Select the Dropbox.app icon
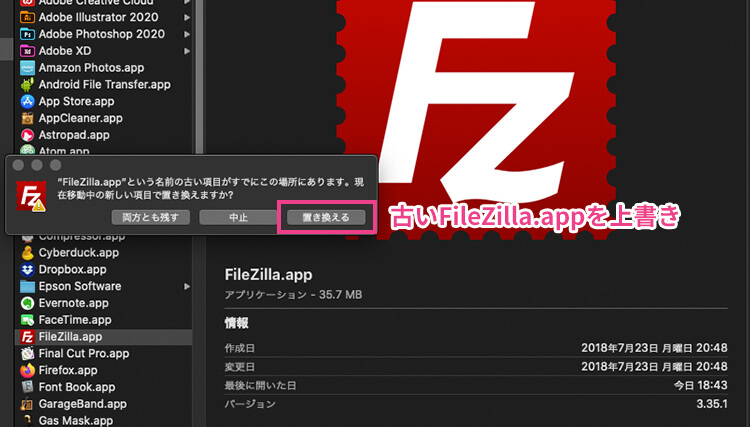 click(27, 269)
